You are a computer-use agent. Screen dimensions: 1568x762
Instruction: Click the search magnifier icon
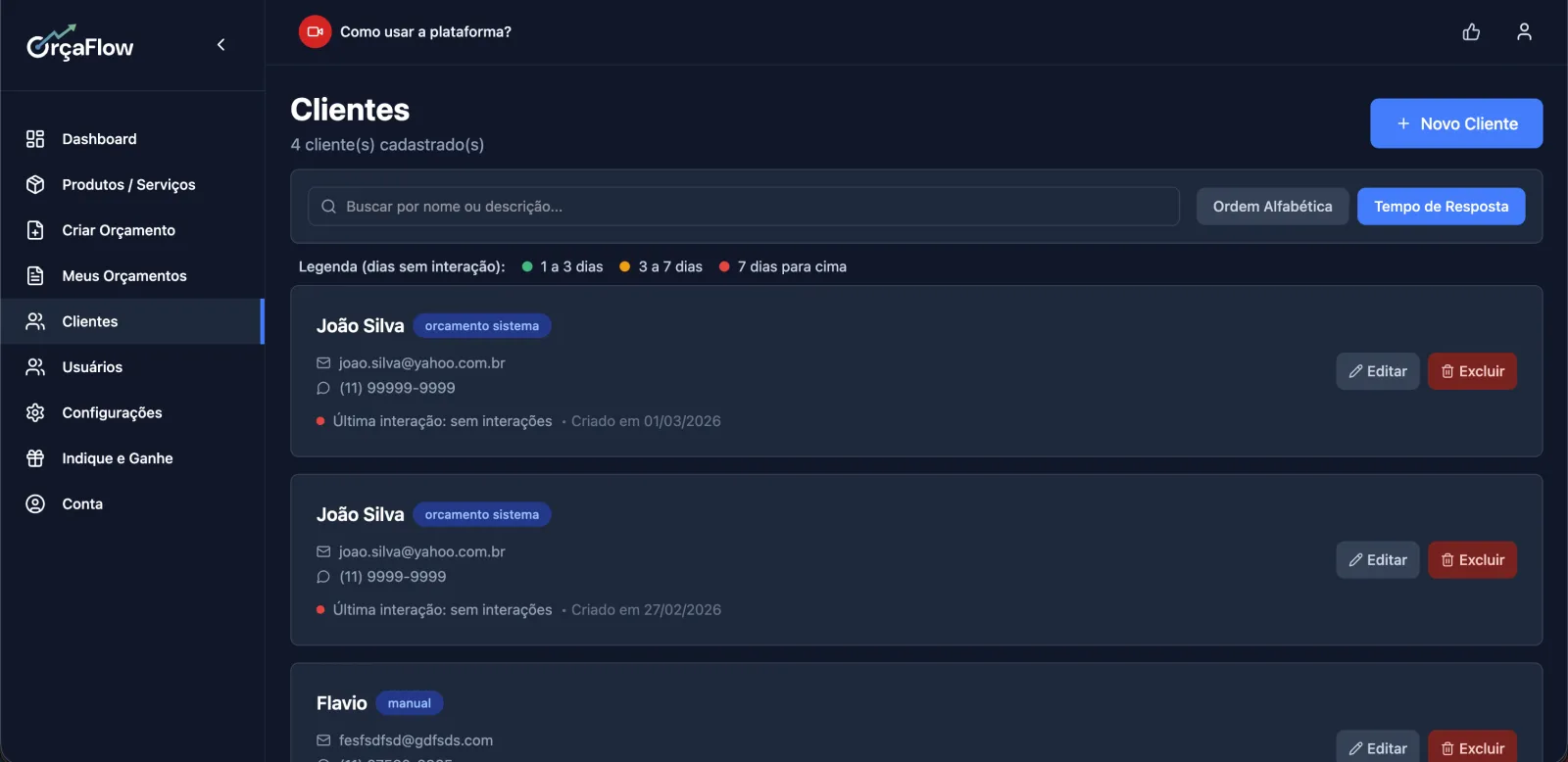(x=328, y=207)
